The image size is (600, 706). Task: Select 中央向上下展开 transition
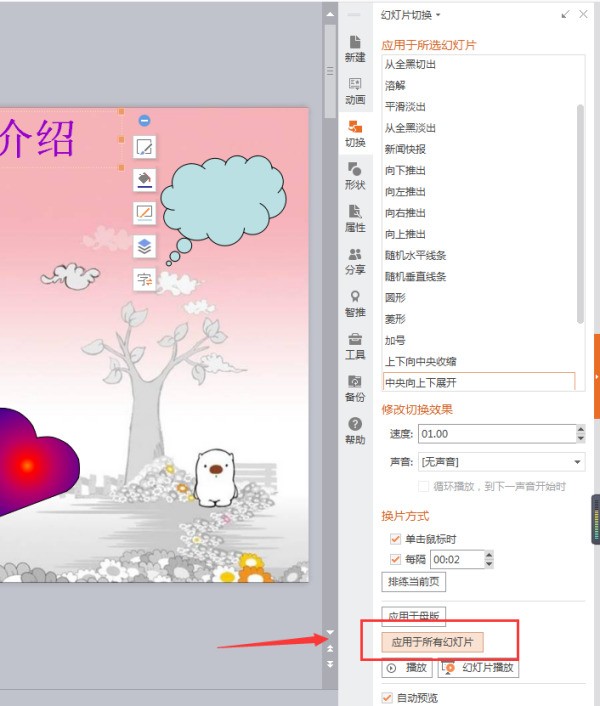(479, 382)
